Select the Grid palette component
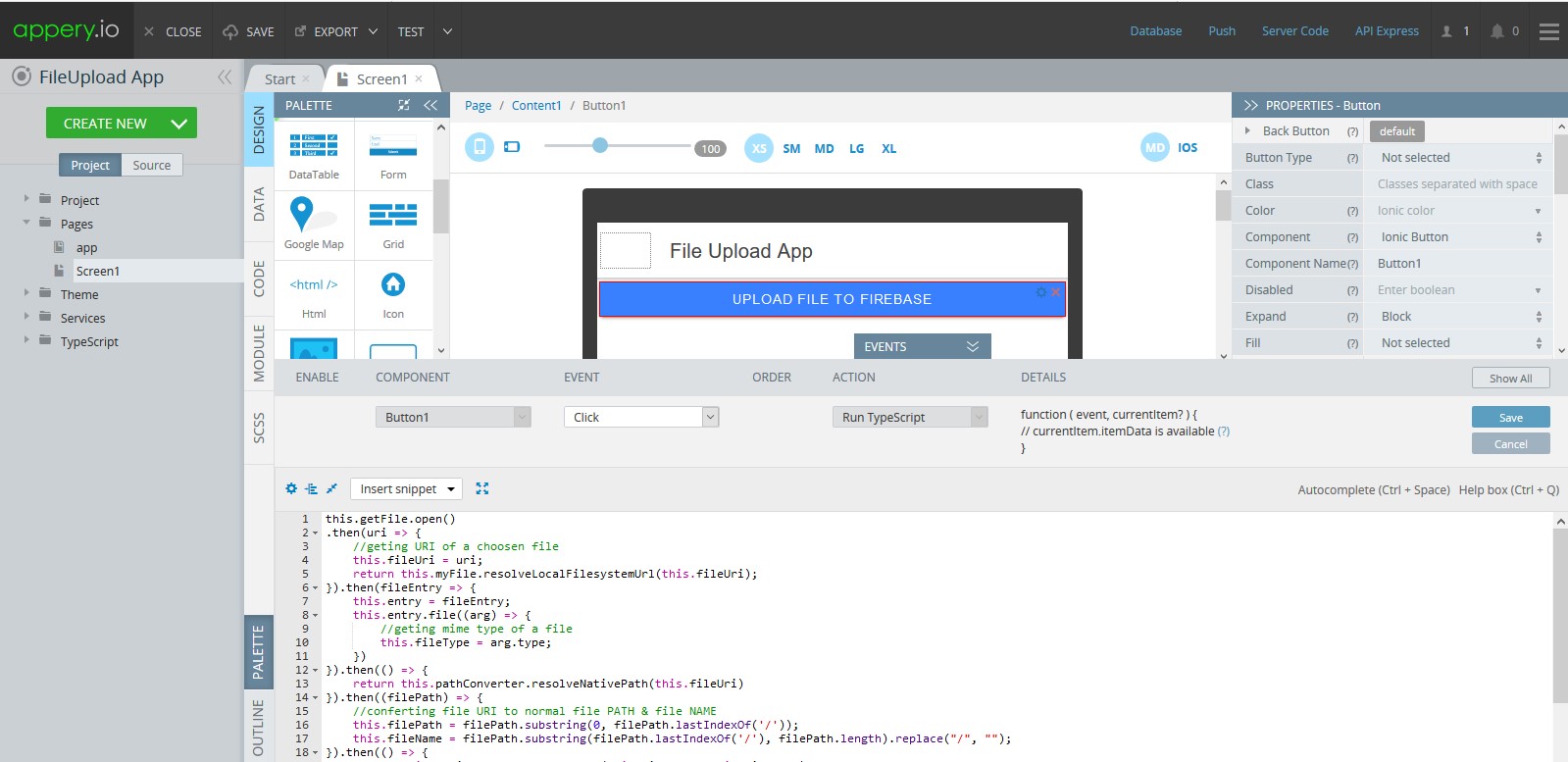This screenshot has height=762, width=1568. (x=393, y=225)
